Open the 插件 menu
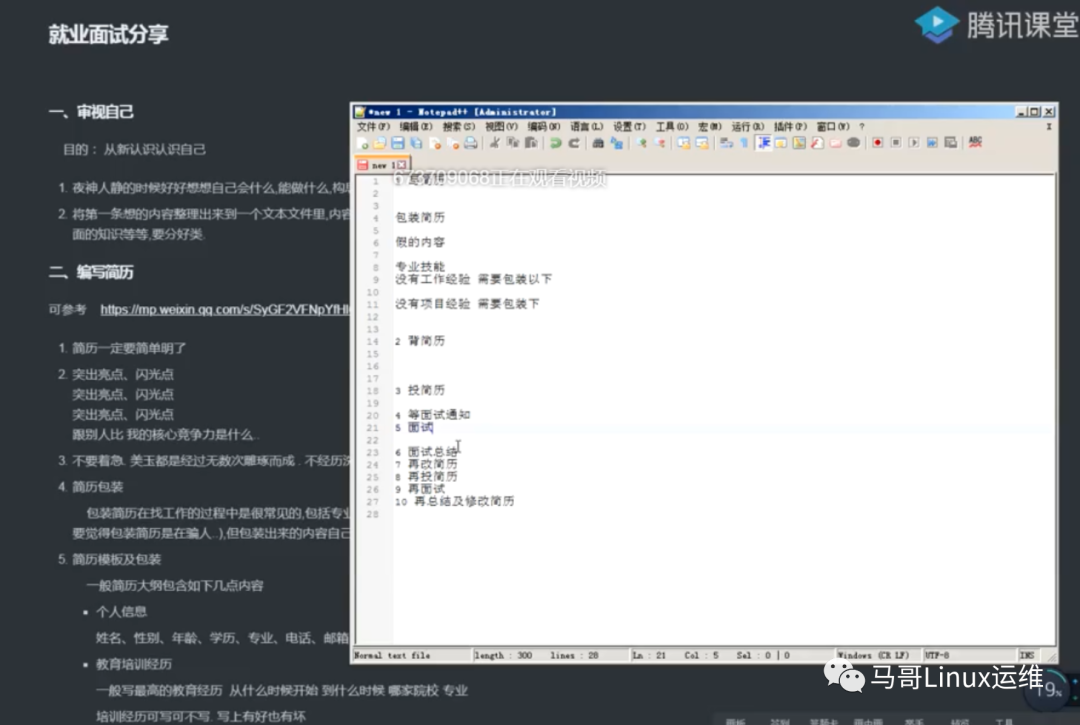Image resolution: width=1080 pixels, height=725 pixels. pyautogui.click(x=789, y=126)
